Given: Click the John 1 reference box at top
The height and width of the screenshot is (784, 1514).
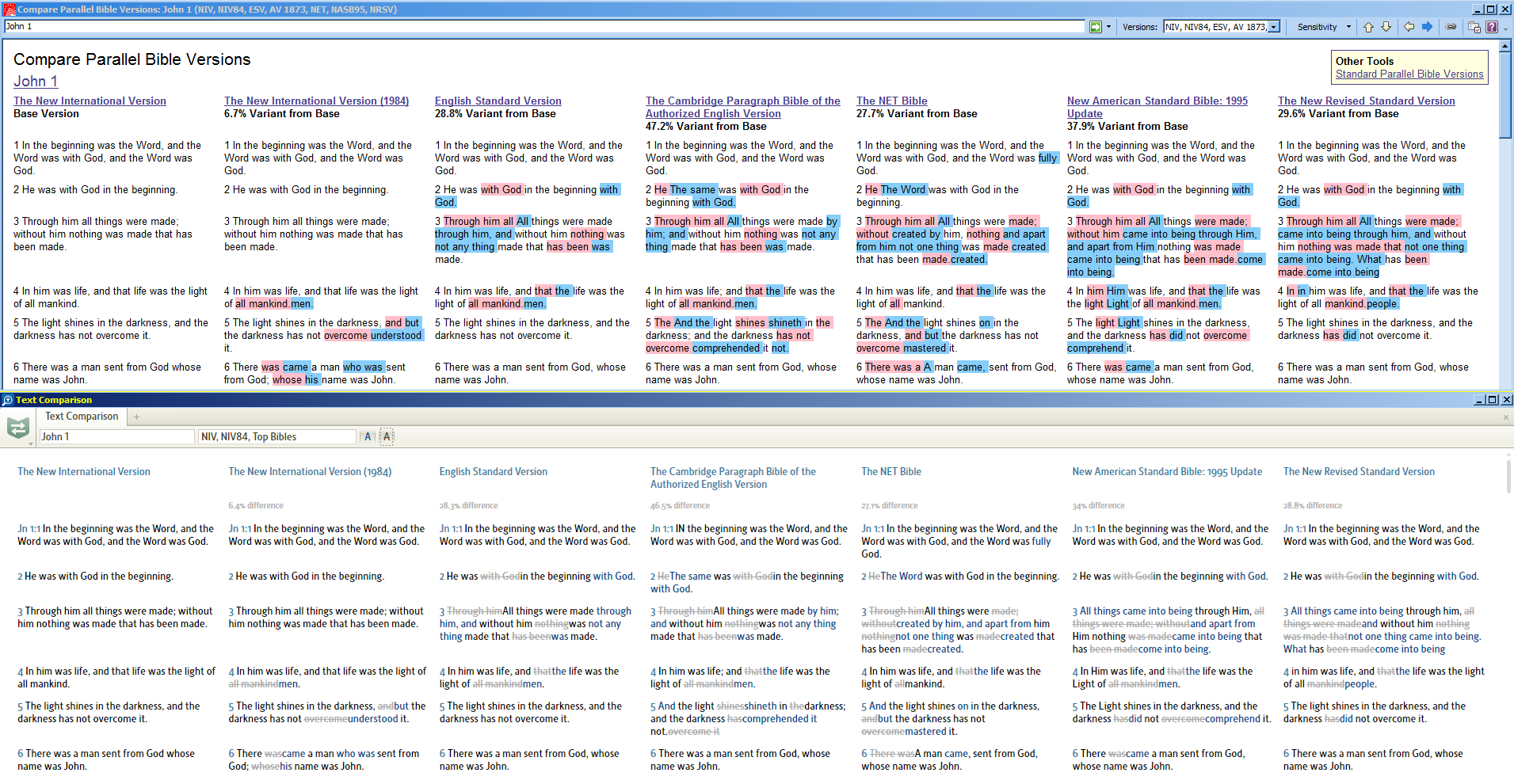Looking at the screenshot, I should [544, 27].
